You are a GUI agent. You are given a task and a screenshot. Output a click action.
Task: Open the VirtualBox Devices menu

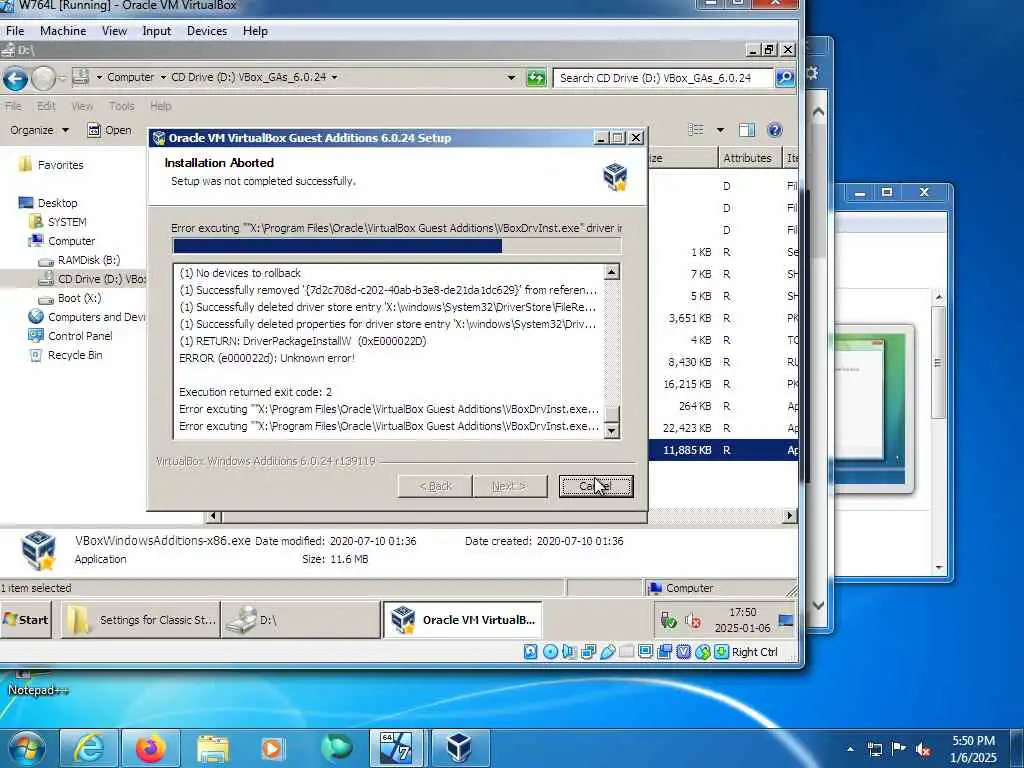(207, 31)
